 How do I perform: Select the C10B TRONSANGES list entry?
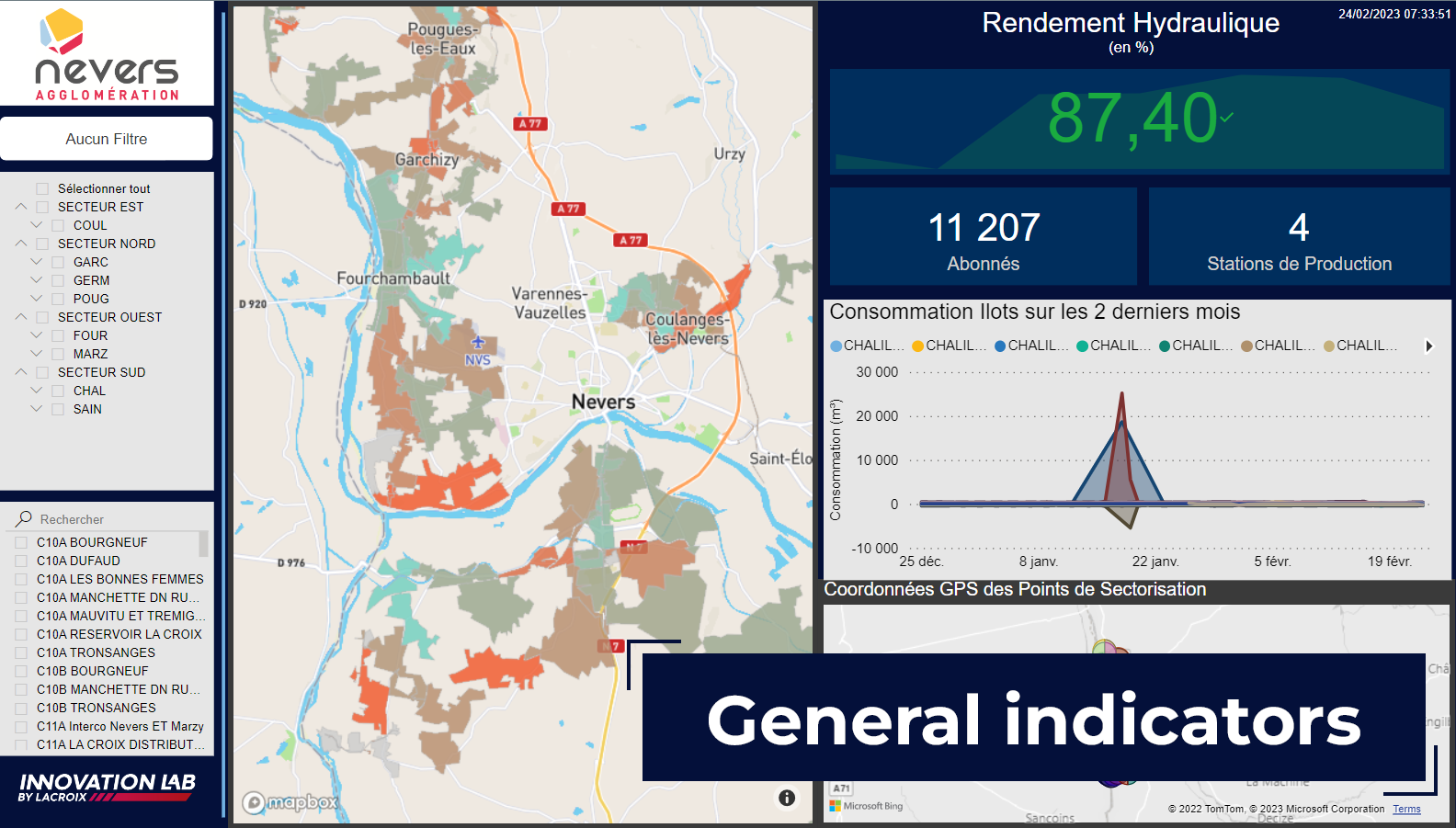97,708
